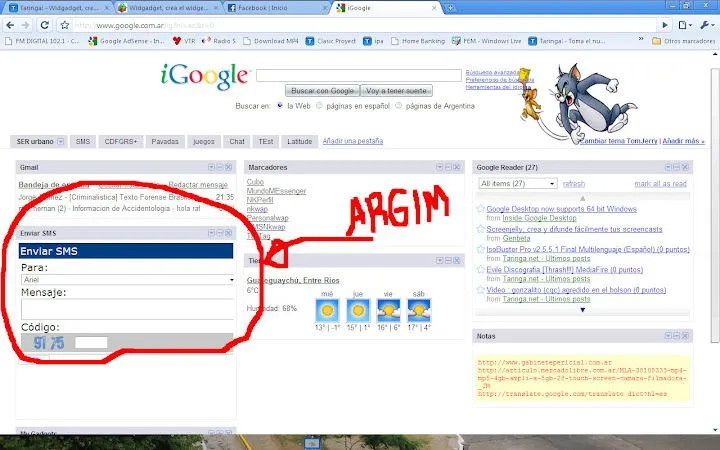720x450 pixels.
Task: Open the VTR heart bookmark
Action: pyautogui.click(x=184, y=41)
